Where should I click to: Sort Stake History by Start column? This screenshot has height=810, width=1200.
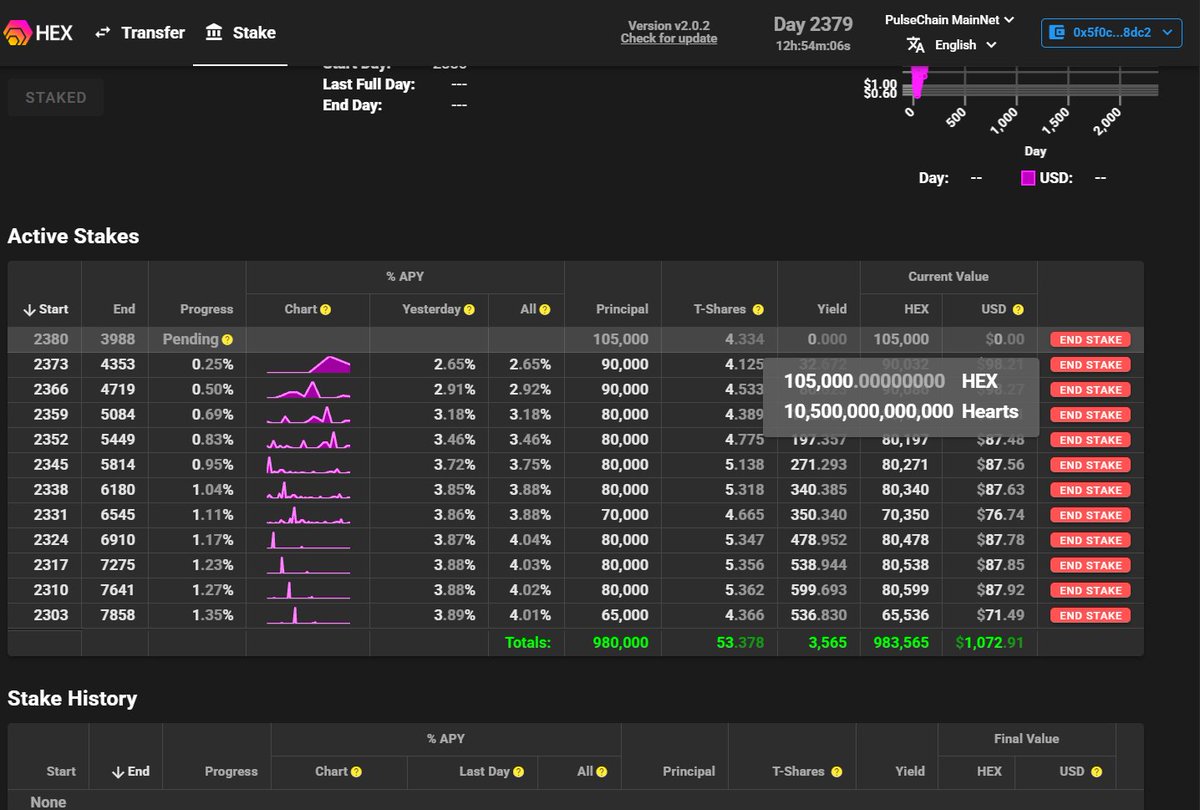[x=61, y=771]
